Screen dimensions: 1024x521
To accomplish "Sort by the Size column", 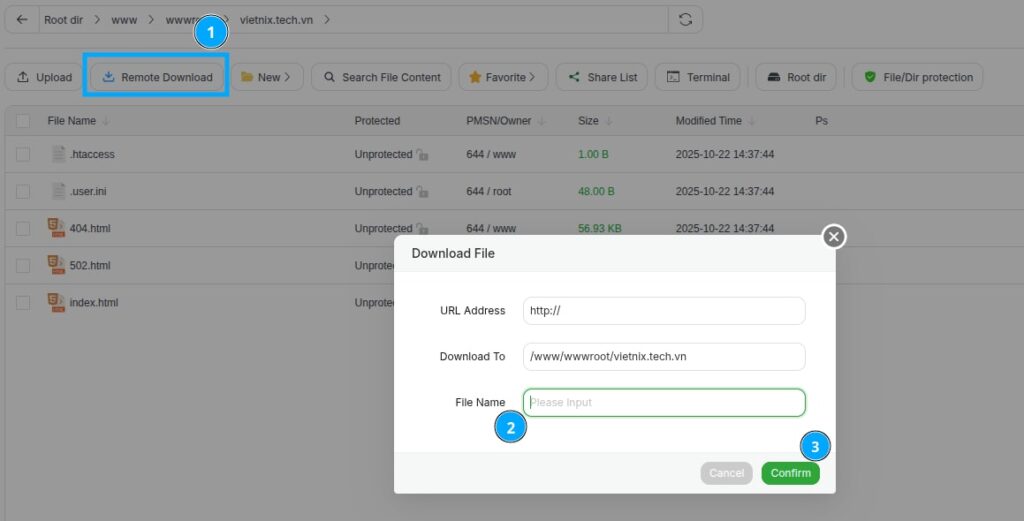I will [595, 121].
